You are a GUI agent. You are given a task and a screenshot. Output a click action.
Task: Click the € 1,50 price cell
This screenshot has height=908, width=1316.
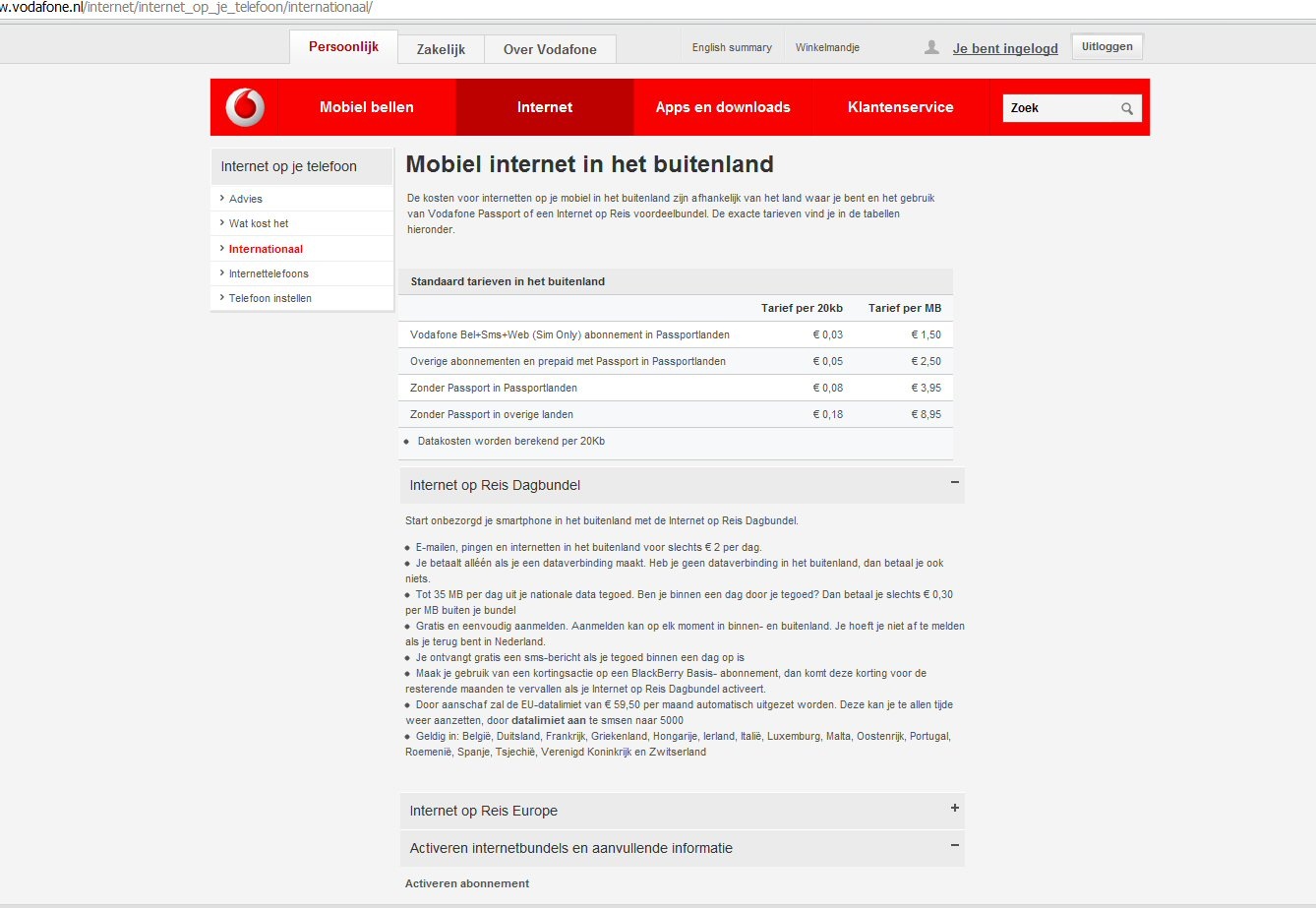[x=926, y=334]
